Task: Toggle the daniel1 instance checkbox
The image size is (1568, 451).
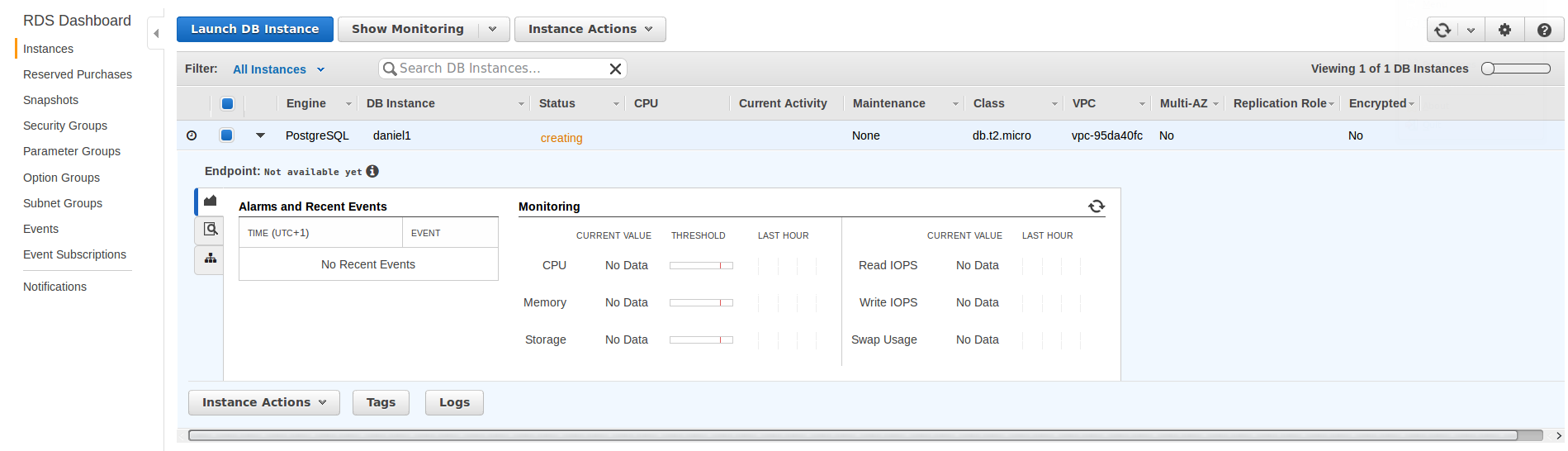Action: tap(226, 135)
